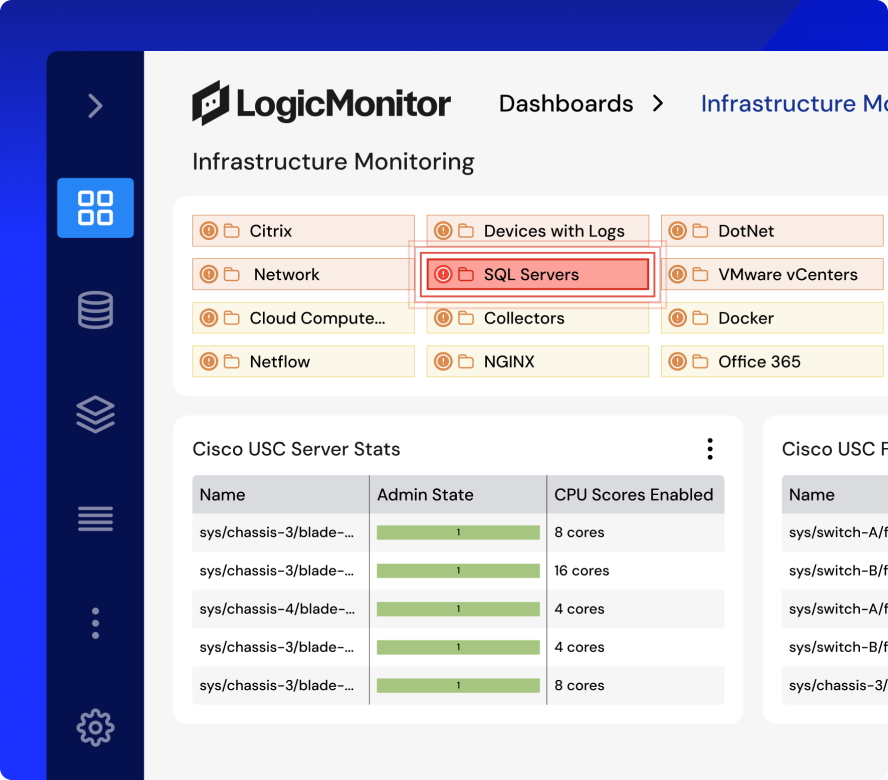Sort by CPU Scores Enabled column header
The height and width of the screenshot is (780, 888).
click(x=635, y=495)
